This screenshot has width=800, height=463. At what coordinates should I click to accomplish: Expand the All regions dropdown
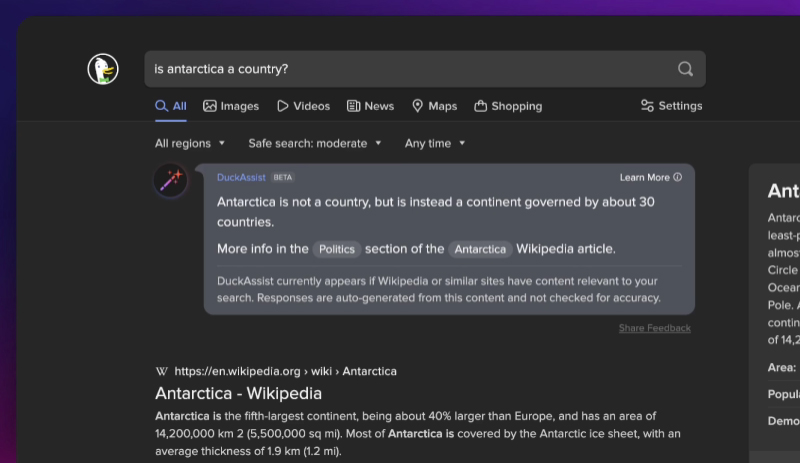[x=190, y=143]
